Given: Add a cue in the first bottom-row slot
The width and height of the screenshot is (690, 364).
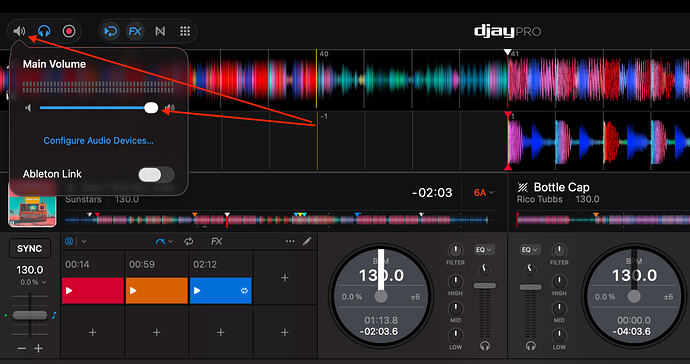Looking at the screenshot, I should click(x=92, y=332).
